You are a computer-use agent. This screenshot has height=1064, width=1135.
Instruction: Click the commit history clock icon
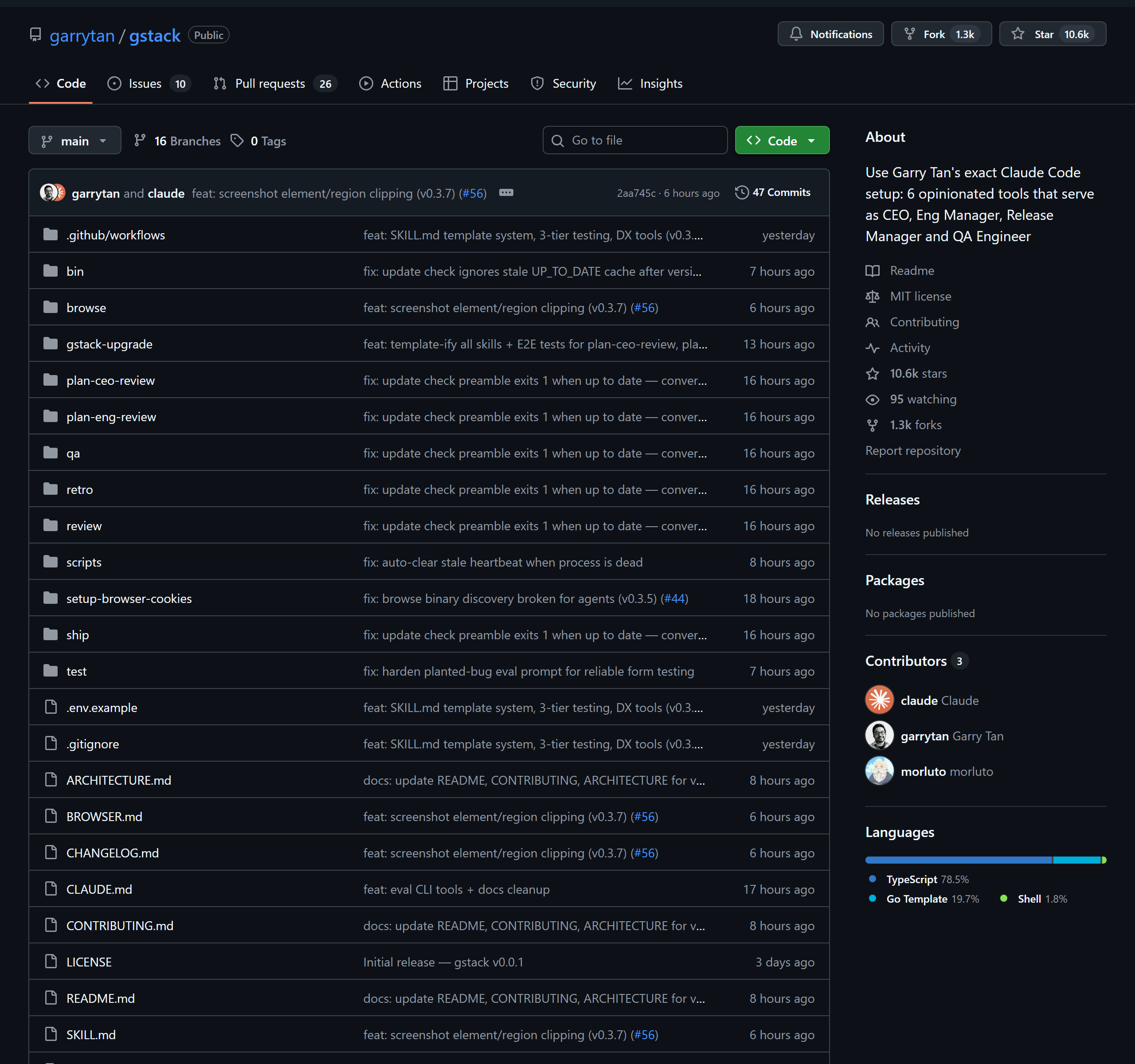(741, 193)
